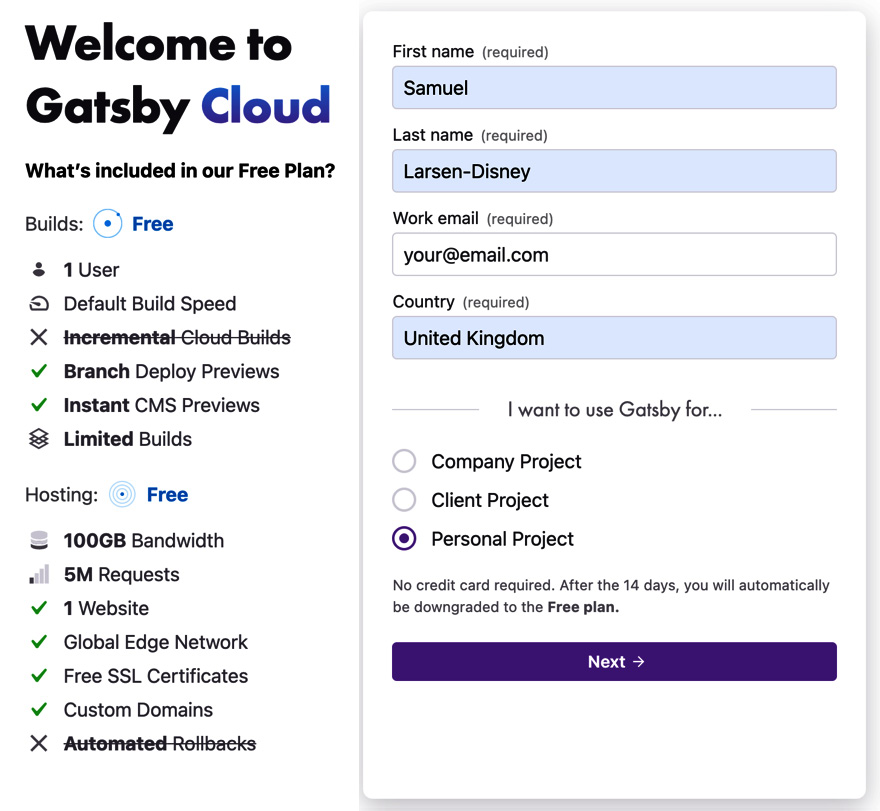Click the database icon next to 100GB Bandwidth
Image resolution: width=880 pixels, height=811 pixels.
[38, 539]
